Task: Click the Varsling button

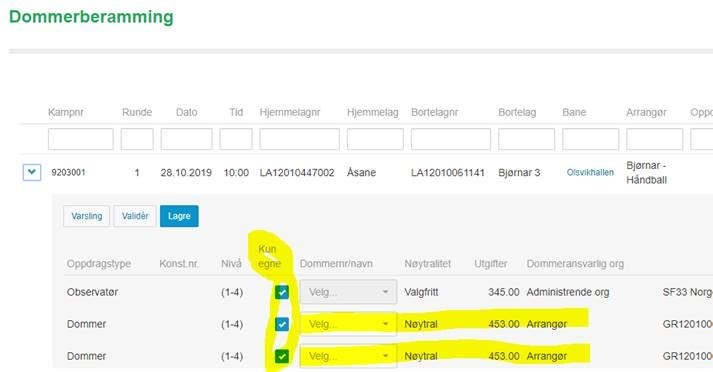Action: [x=86, y=216]
